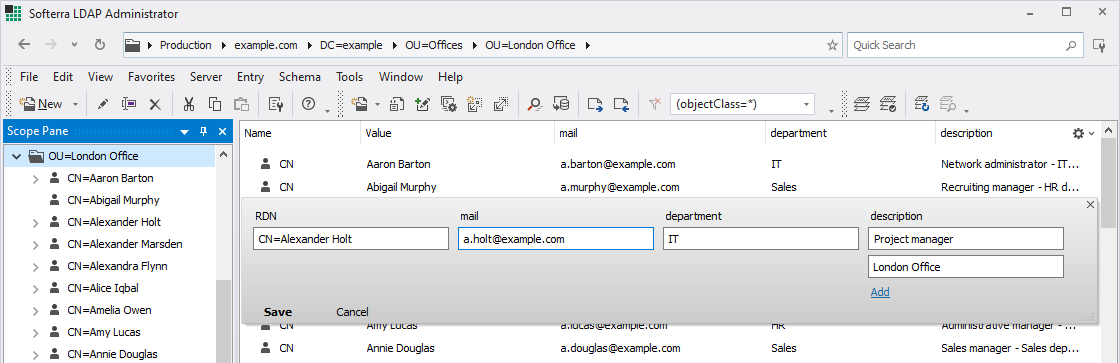Click the red magnifier Search icon
Screen dimensions: 1120x363
(x=535, y=104)
